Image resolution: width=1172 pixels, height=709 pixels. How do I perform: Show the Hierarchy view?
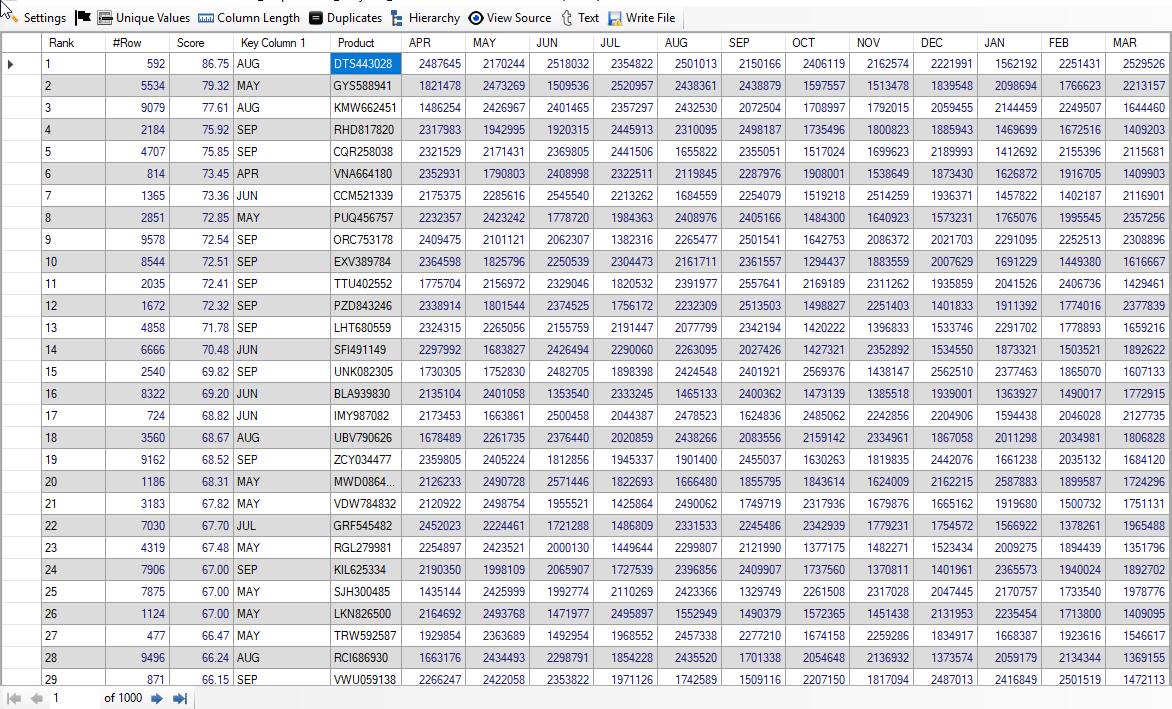tap(398, 18)
